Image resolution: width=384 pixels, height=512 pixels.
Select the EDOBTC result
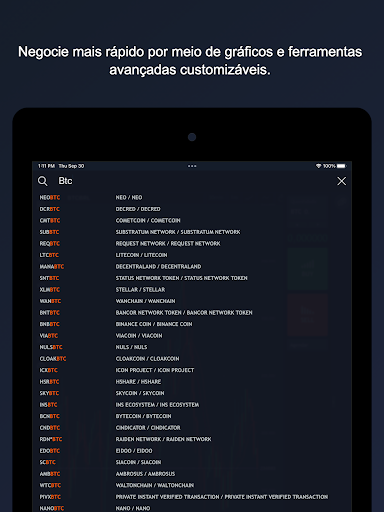point(50,451)
